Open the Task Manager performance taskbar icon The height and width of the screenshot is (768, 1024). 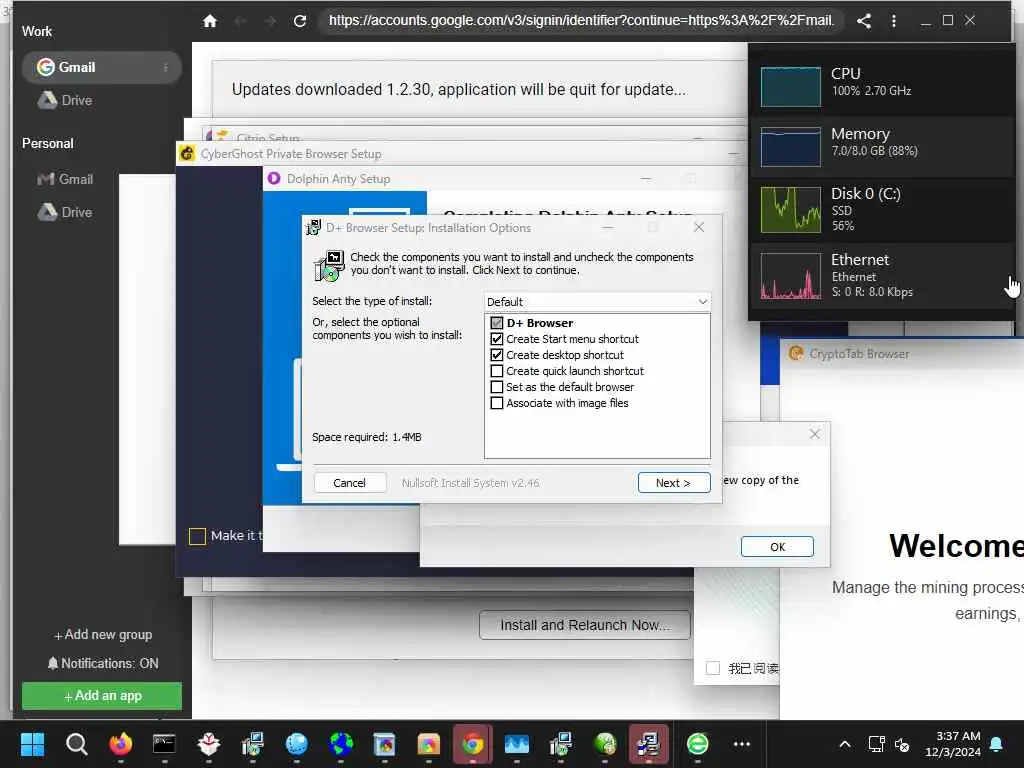(x=517, y=744)
